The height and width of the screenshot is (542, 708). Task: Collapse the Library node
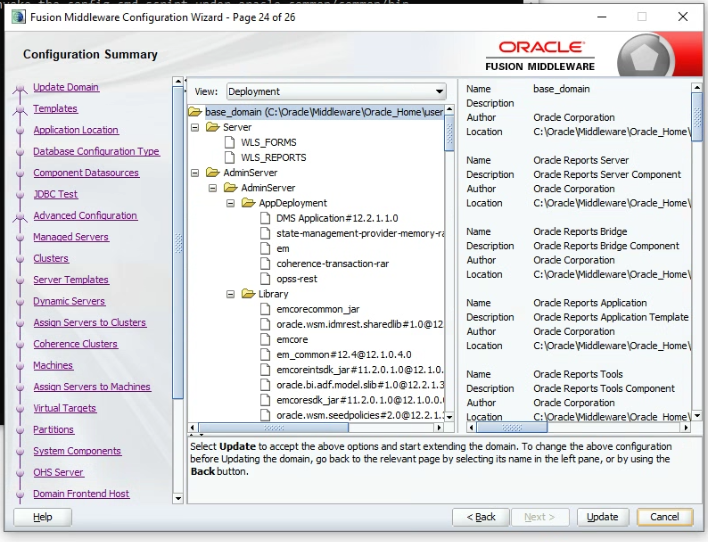click(230, 294)
